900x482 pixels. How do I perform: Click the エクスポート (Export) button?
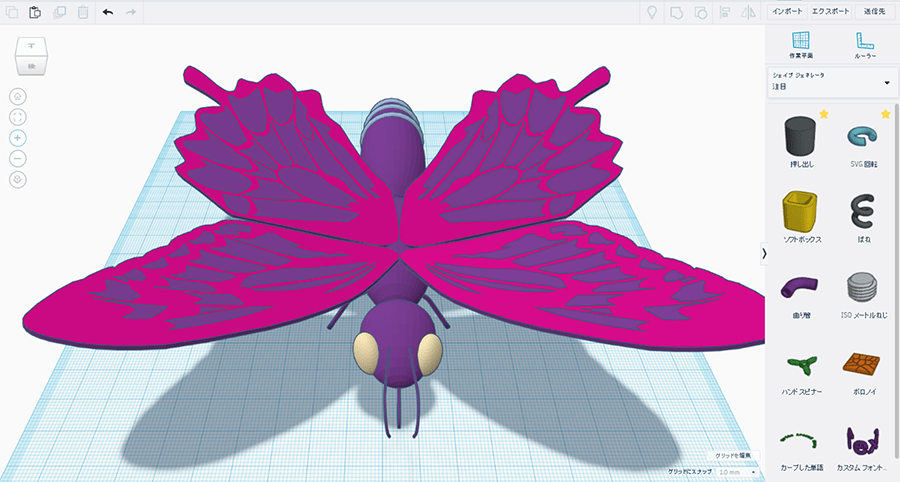pyautogui.click(x=831, y=11)
